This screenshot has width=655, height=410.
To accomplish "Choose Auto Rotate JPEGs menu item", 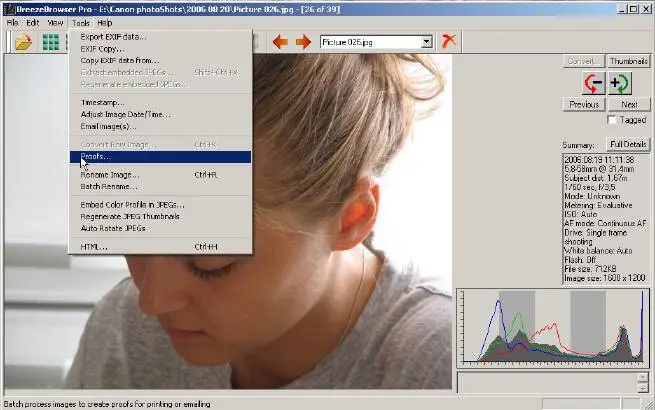I will pyautogui.click(x=160, y=228).
